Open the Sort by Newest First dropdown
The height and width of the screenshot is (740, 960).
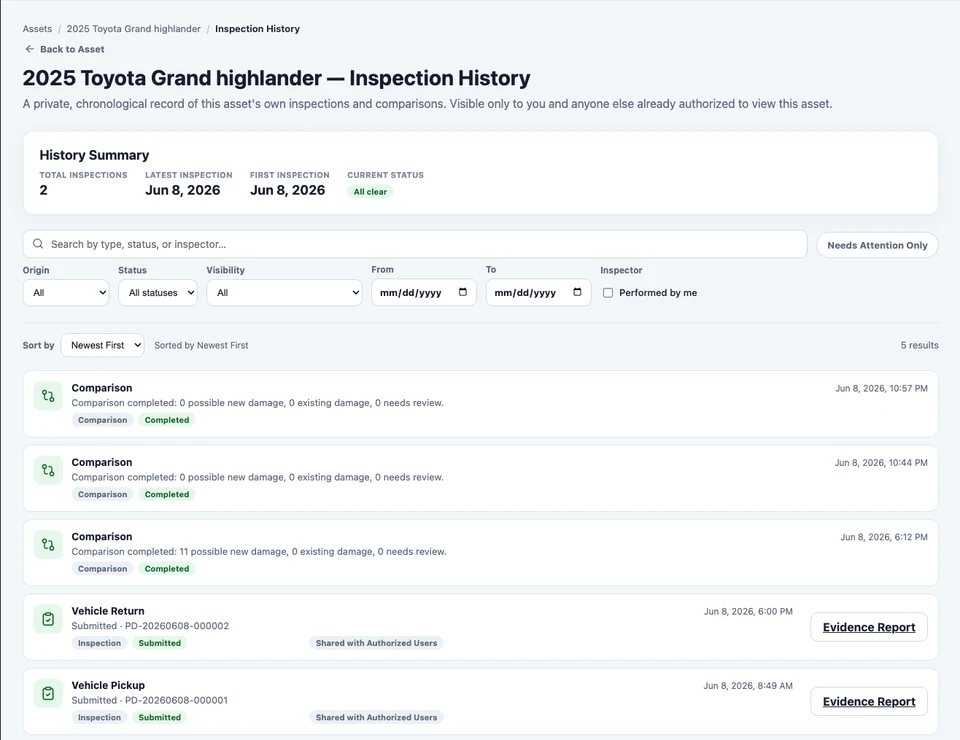pos(103,345)
